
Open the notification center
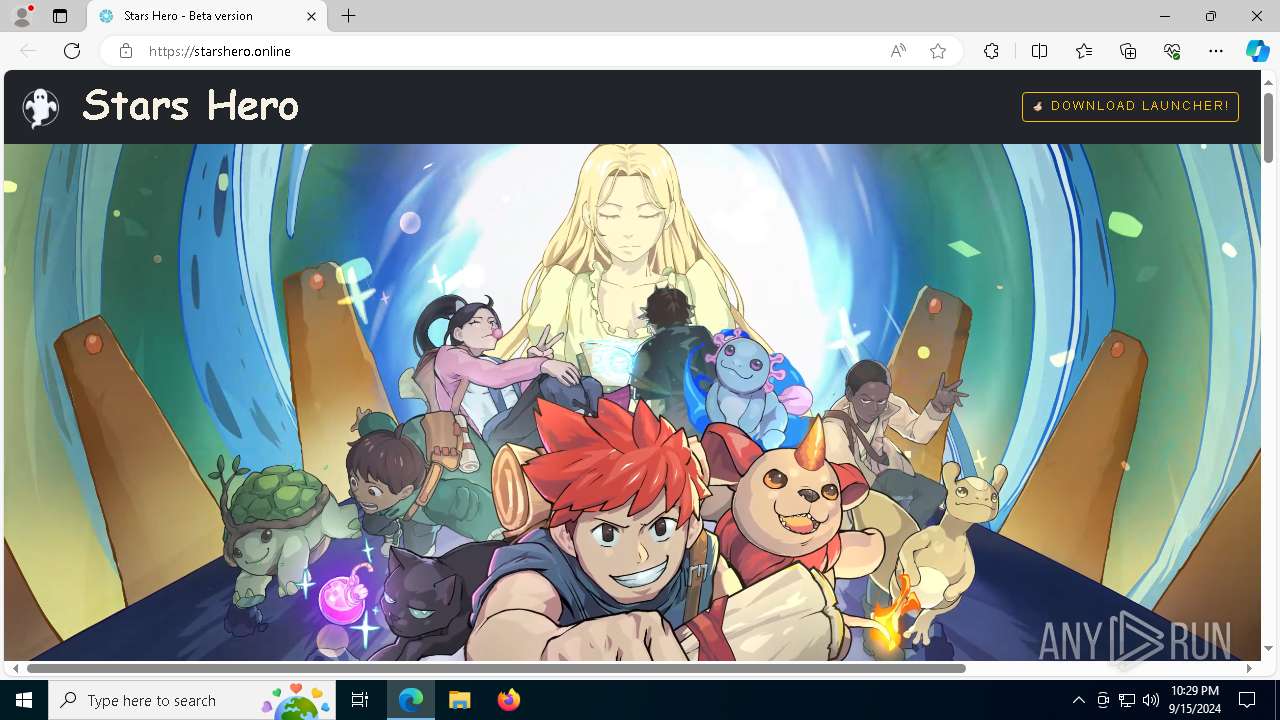(1247, 700)
